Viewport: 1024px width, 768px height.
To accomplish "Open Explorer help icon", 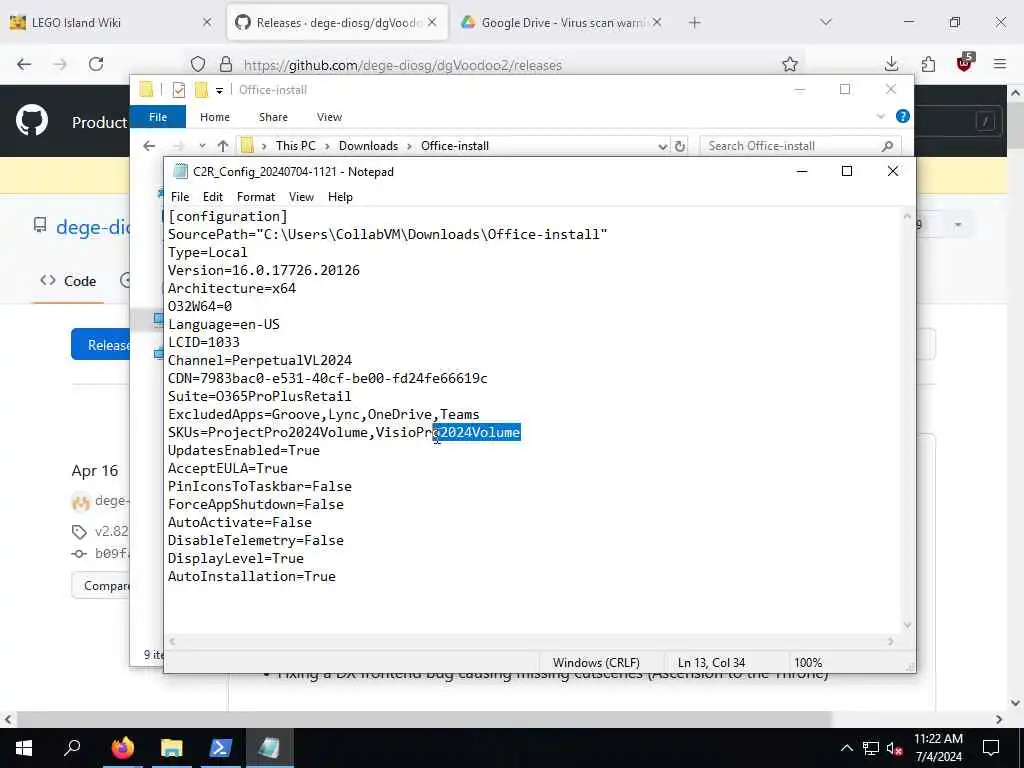I will point(903,116).
